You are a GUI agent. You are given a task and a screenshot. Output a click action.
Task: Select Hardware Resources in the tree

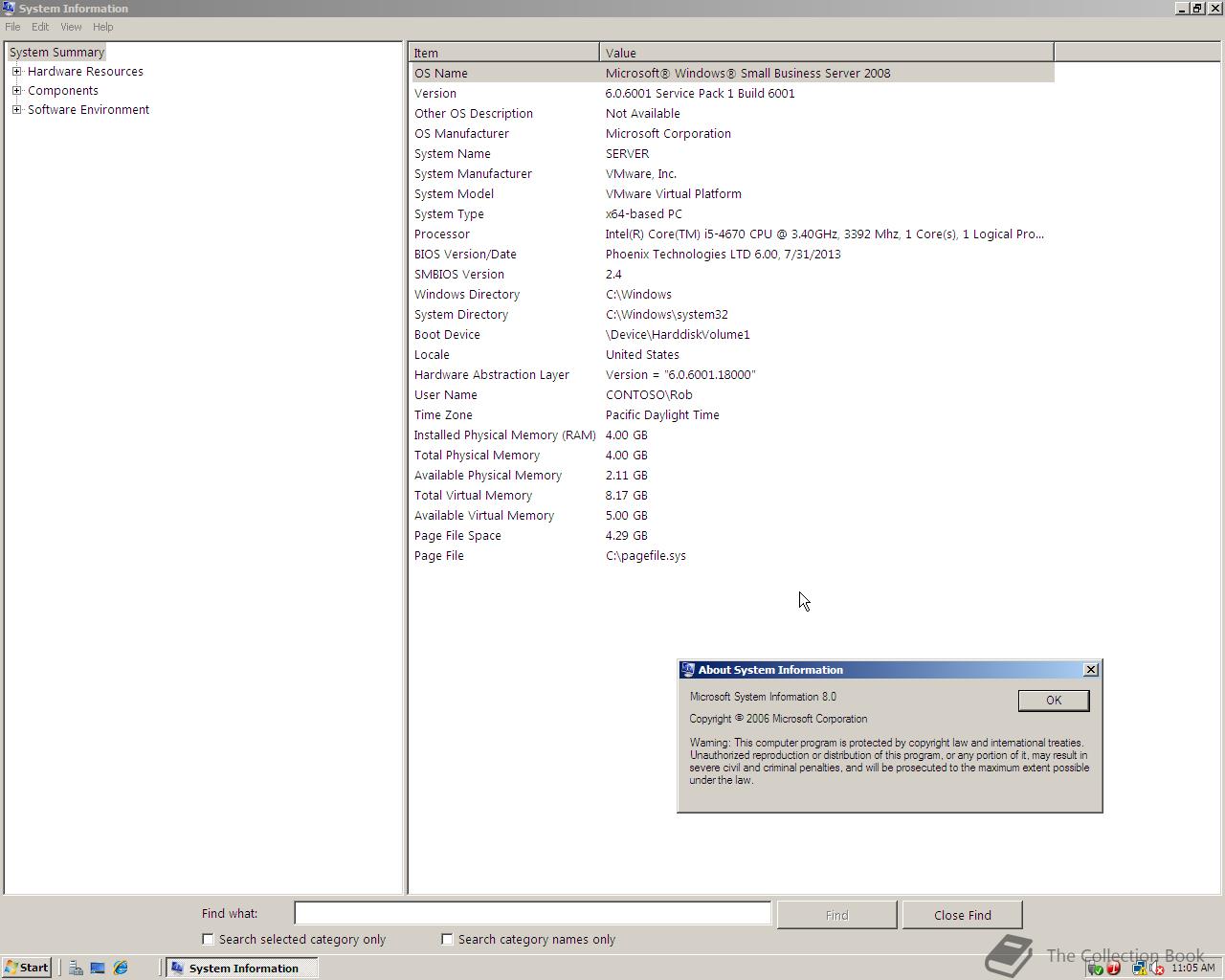coord(85,71)
